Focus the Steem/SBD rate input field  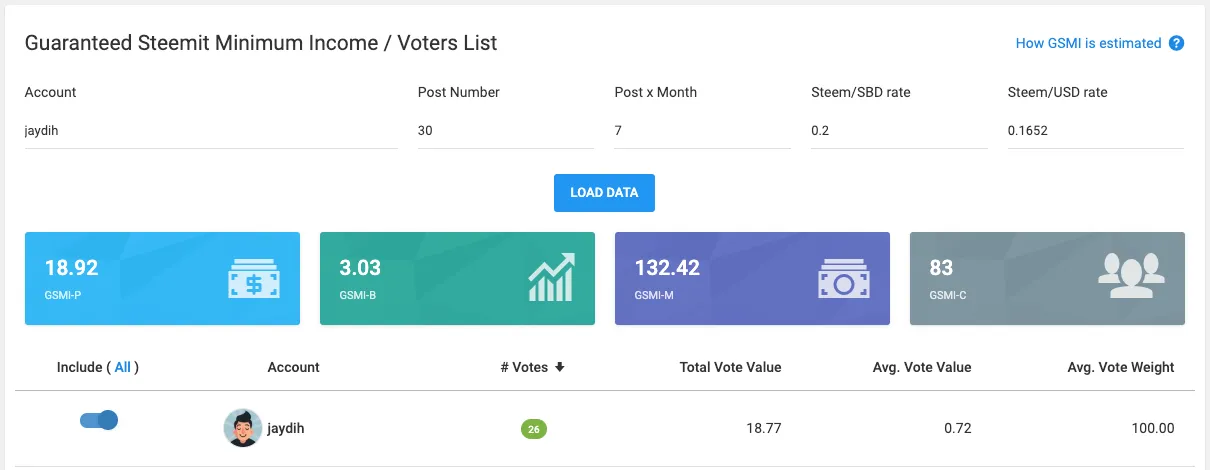click(899, 130)
